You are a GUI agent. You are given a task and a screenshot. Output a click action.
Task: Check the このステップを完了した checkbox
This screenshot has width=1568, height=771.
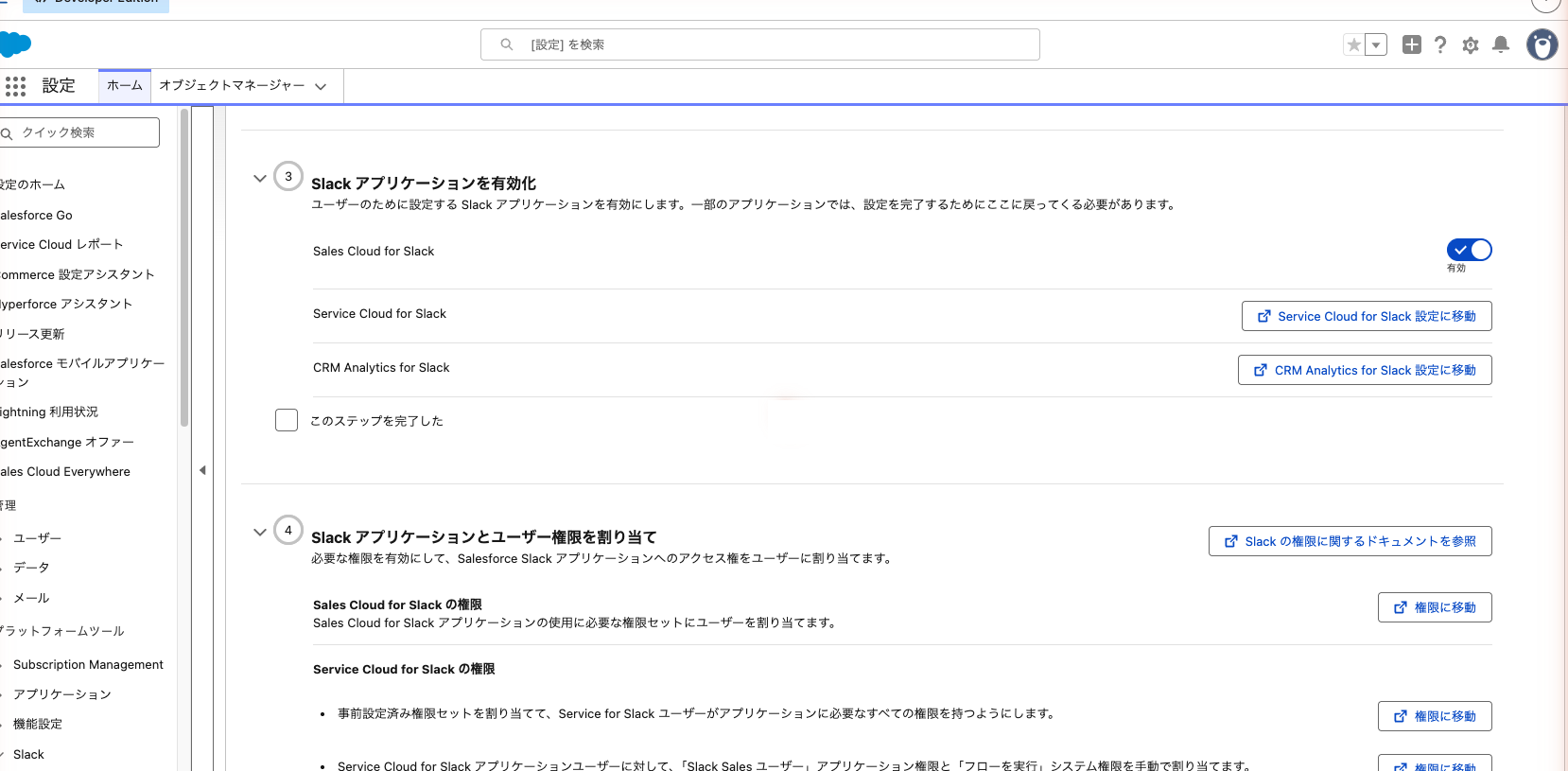(x=287, y=420)
